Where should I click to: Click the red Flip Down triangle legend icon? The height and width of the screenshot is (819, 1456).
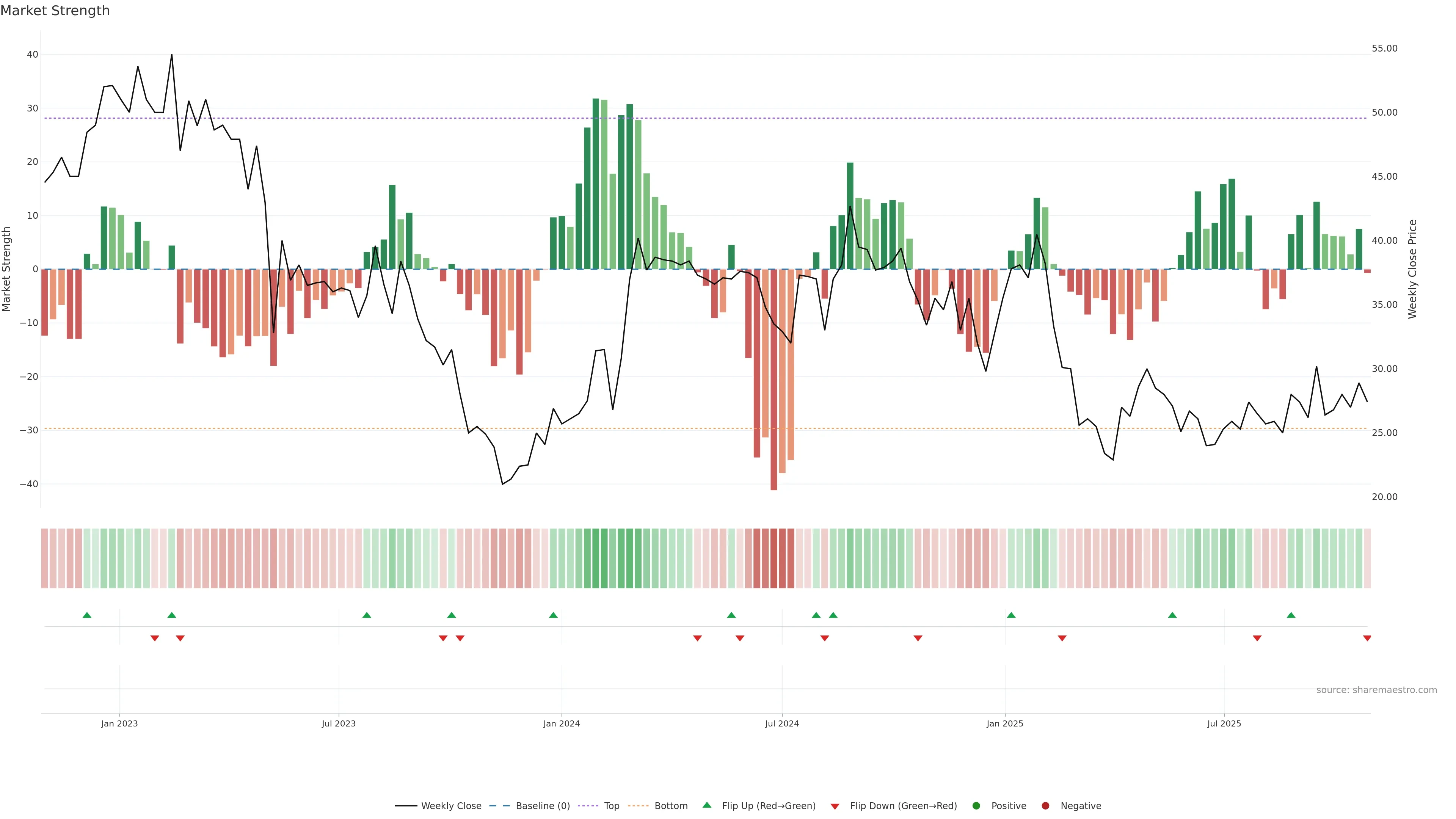(835, 806)
